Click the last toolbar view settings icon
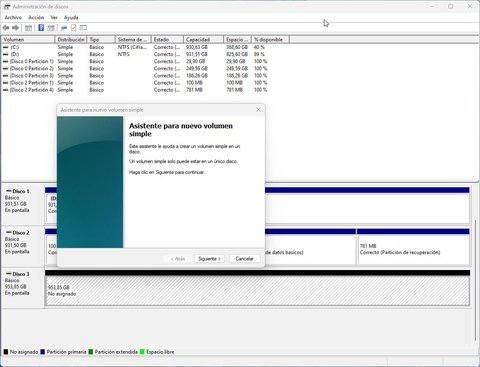Screen dimensions: 480x367 pyautogui.click(x=83, y=28)
